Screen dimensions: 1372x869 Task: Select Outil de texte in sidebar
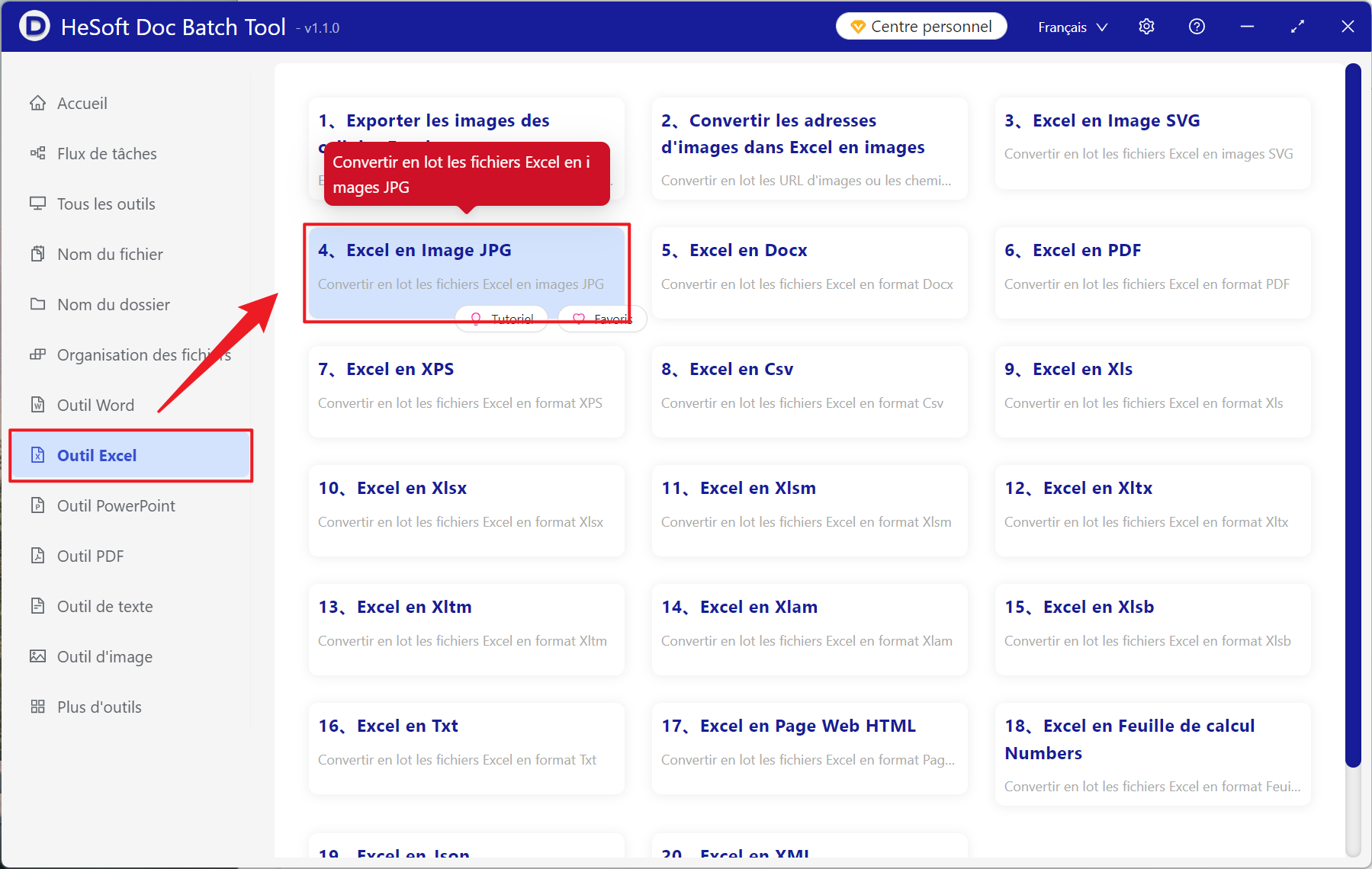[130, 606]
